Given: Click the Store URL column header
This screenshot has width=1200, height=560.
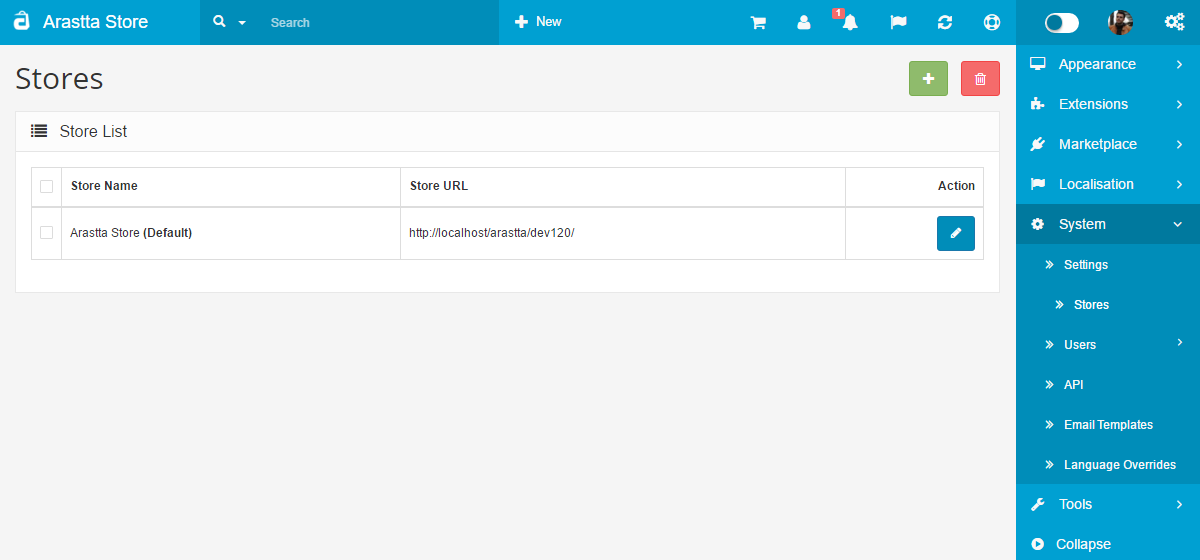Looking at the screenshot, I should tap(439, 186).
